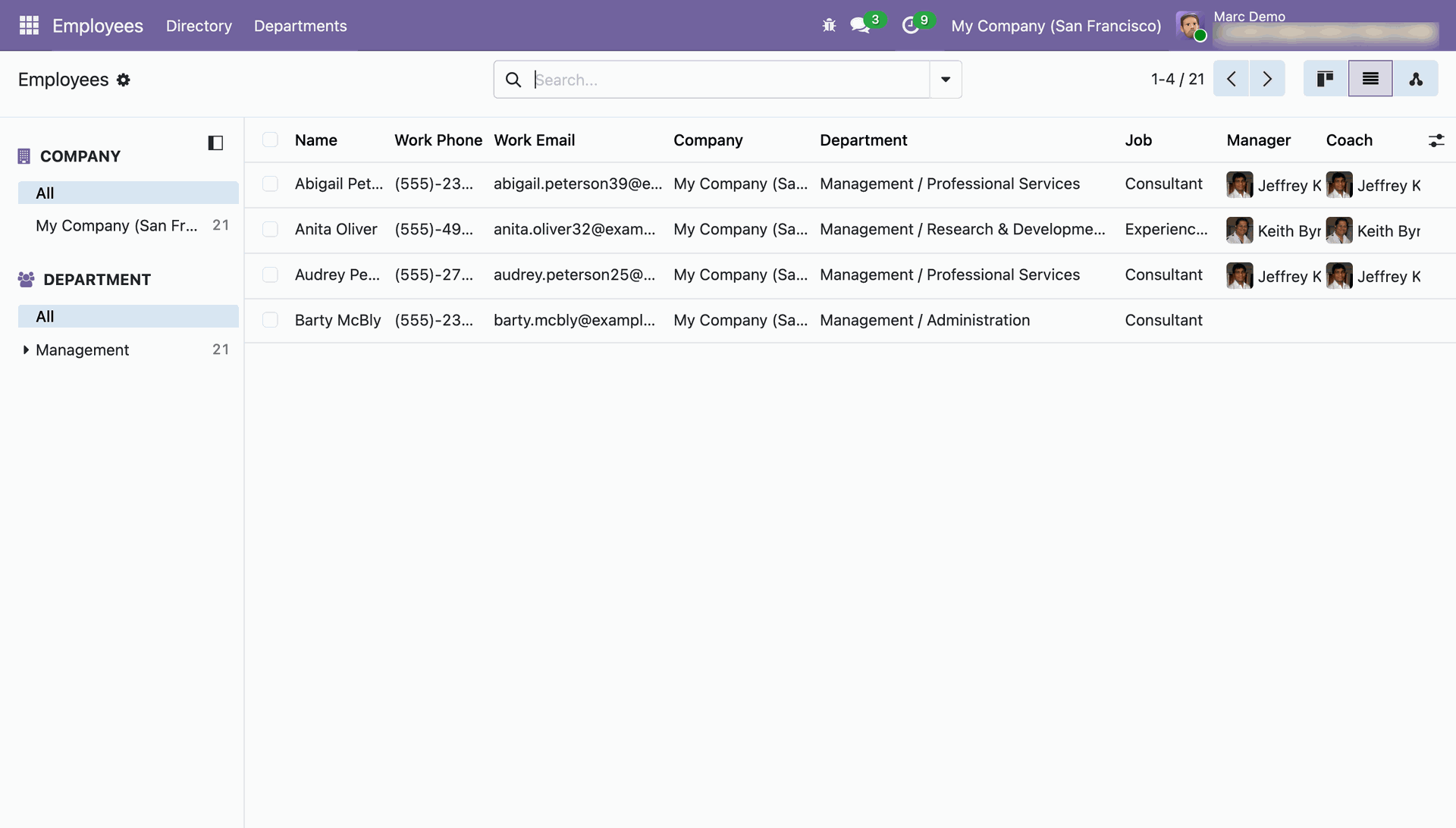1456x828 pixels.
Task: Select all rows header checkbox
Action: (270, 140)
